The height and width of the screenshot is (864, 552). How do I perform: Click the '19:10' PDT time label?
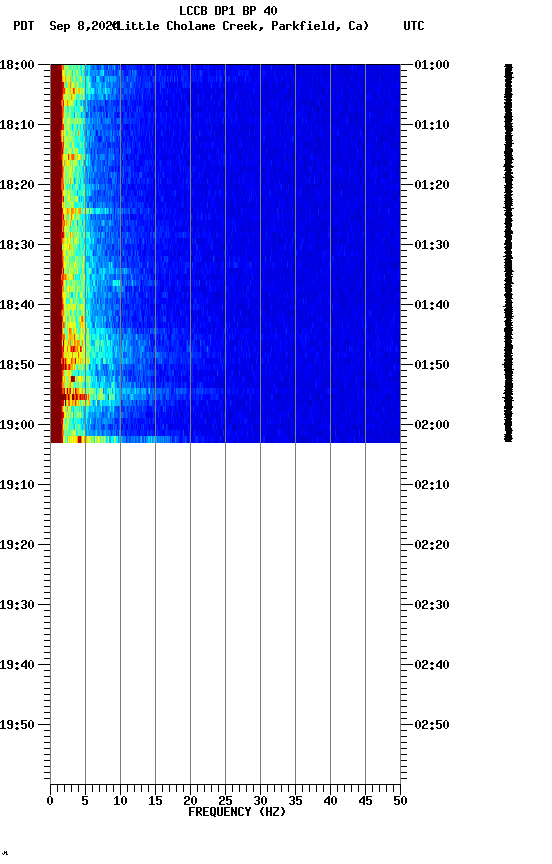[x=17, y=485]
